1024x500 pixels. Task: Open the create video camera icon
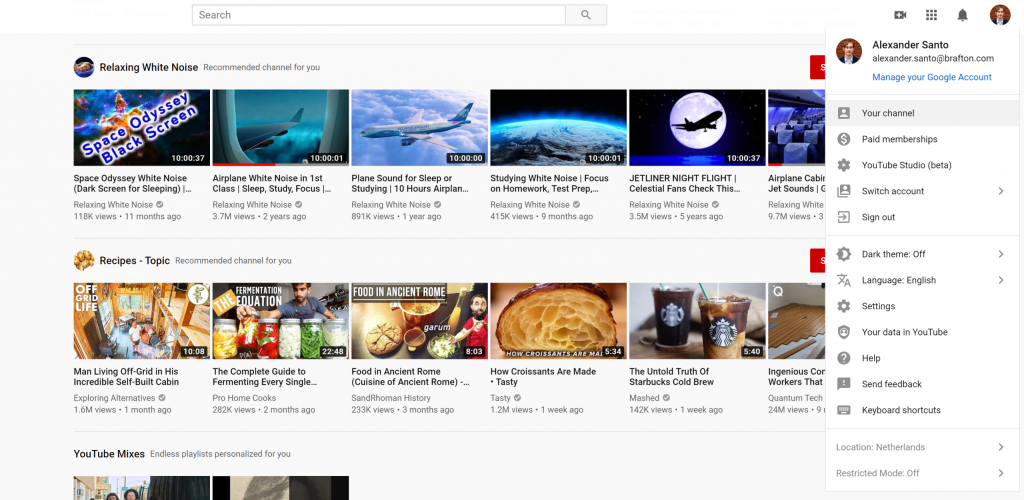tap(900, 15)
